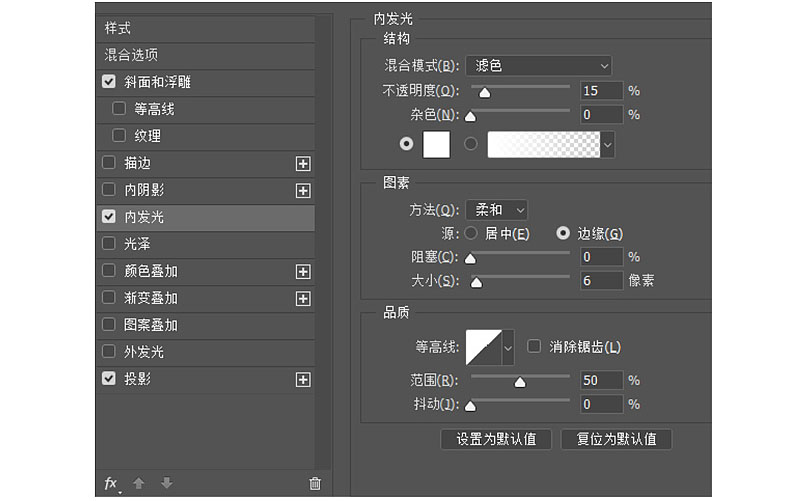Open the 方法 柔和 dropdown

pyautogui.click(x=496, y=210)
